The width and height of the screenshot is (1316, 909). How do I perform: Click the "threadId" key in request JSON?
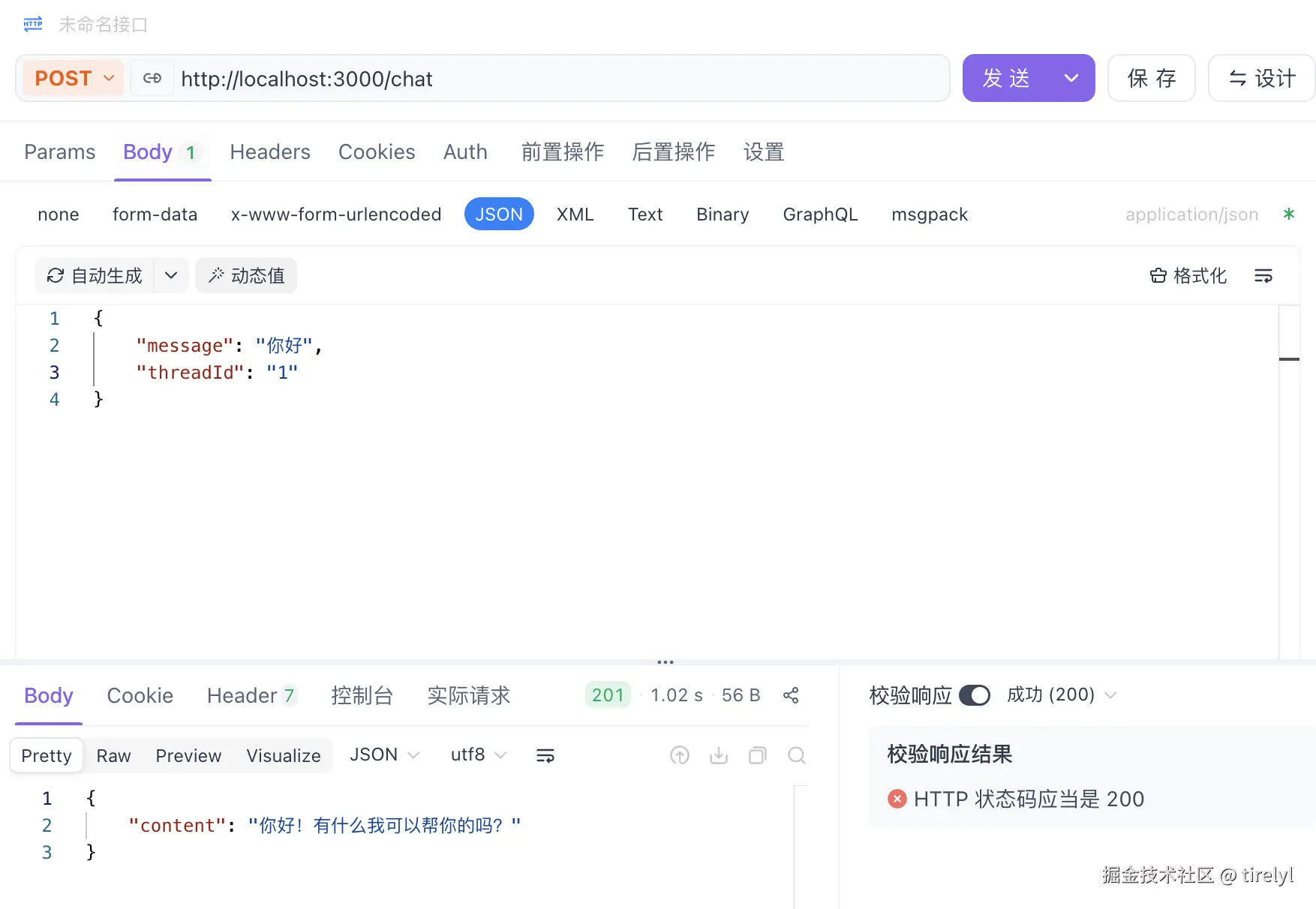190,373
